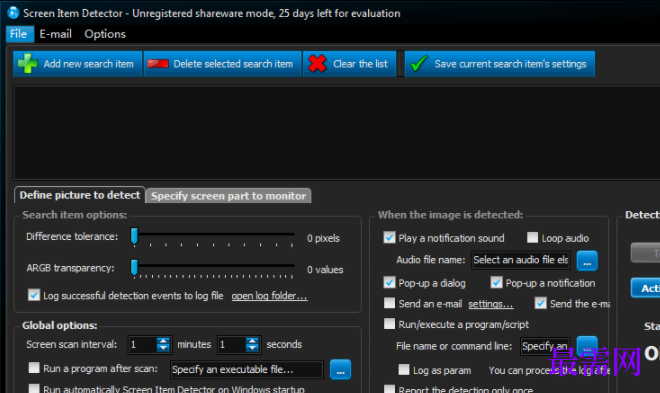Enable Run/execute a program/script checkbox

tap(389, 324)
